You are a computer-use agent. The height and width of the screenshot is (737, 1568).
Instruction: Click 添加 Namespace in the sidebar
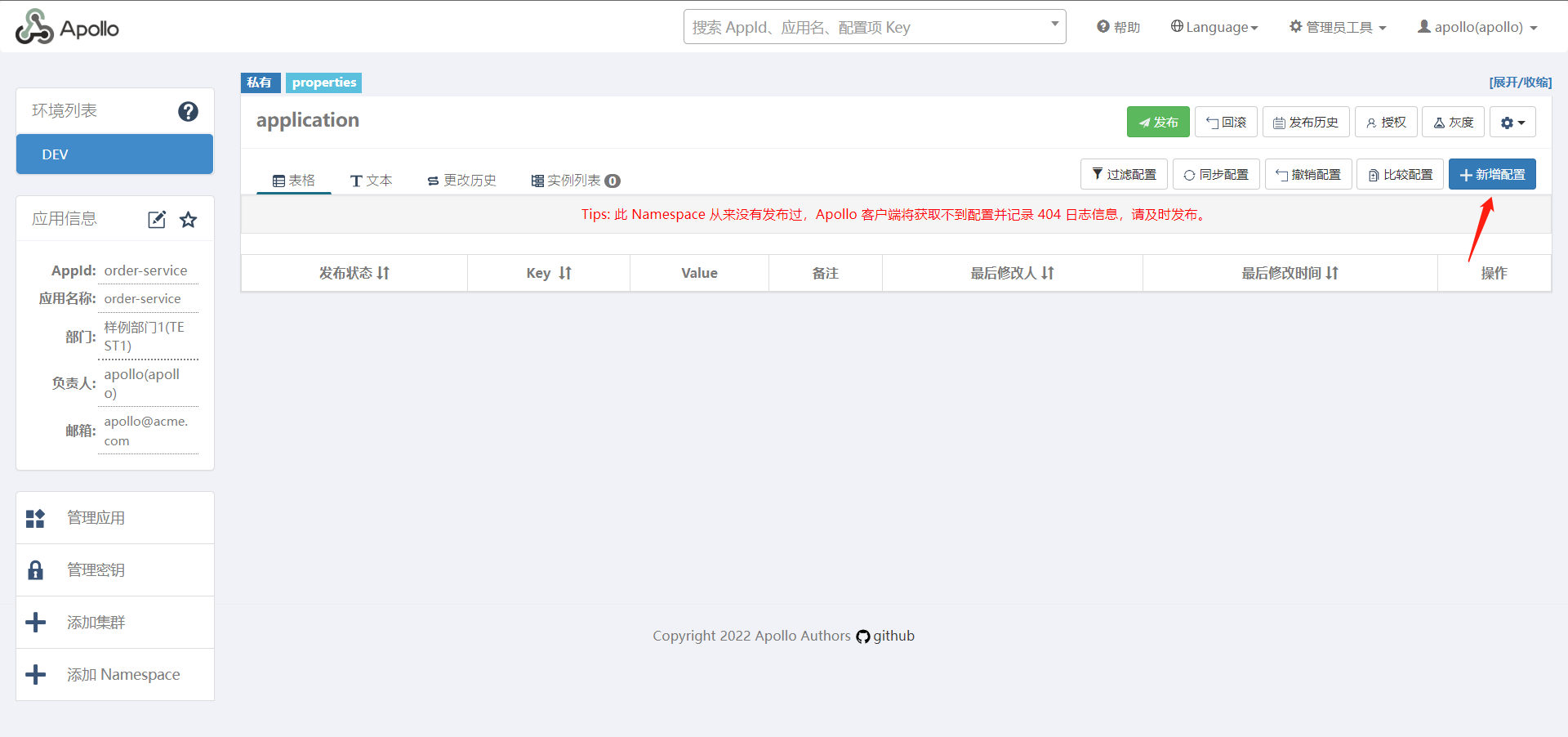[x=122, y=675]
